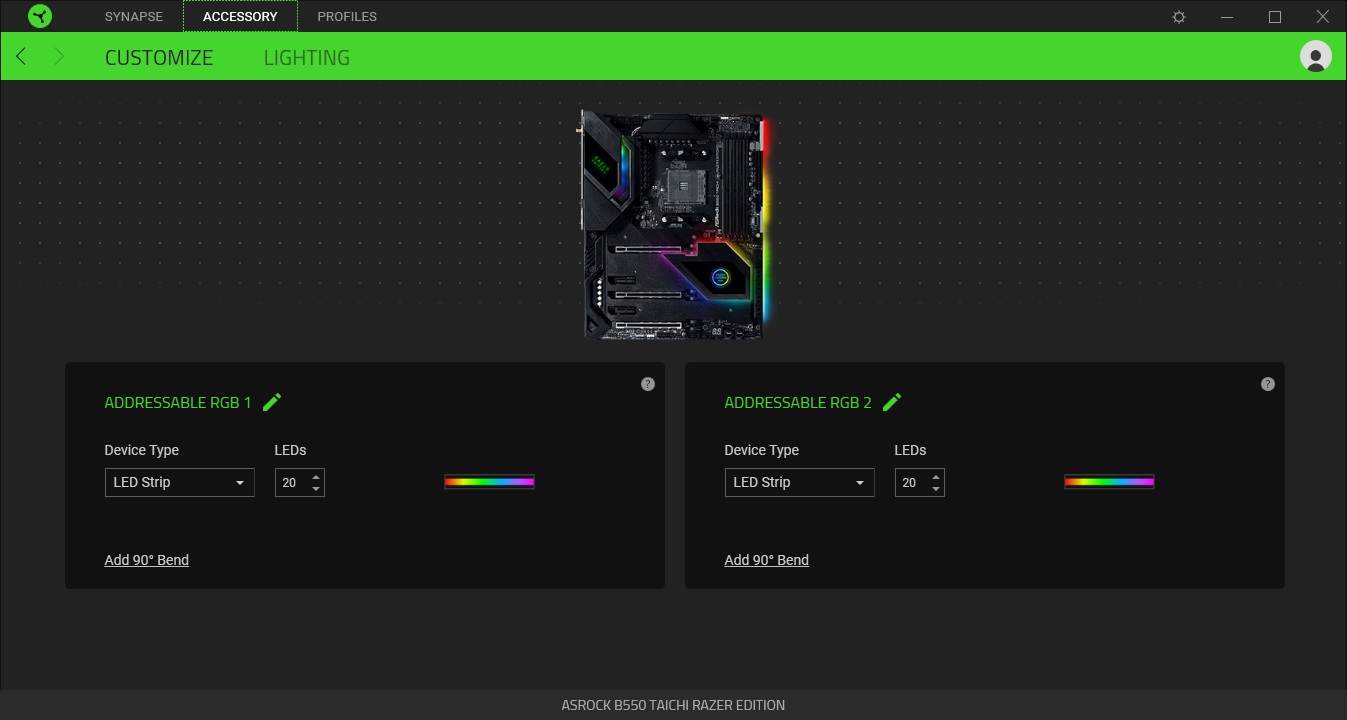
Task: Click the Addressable RGB 2 title
Action: click(x=798, y=403)
